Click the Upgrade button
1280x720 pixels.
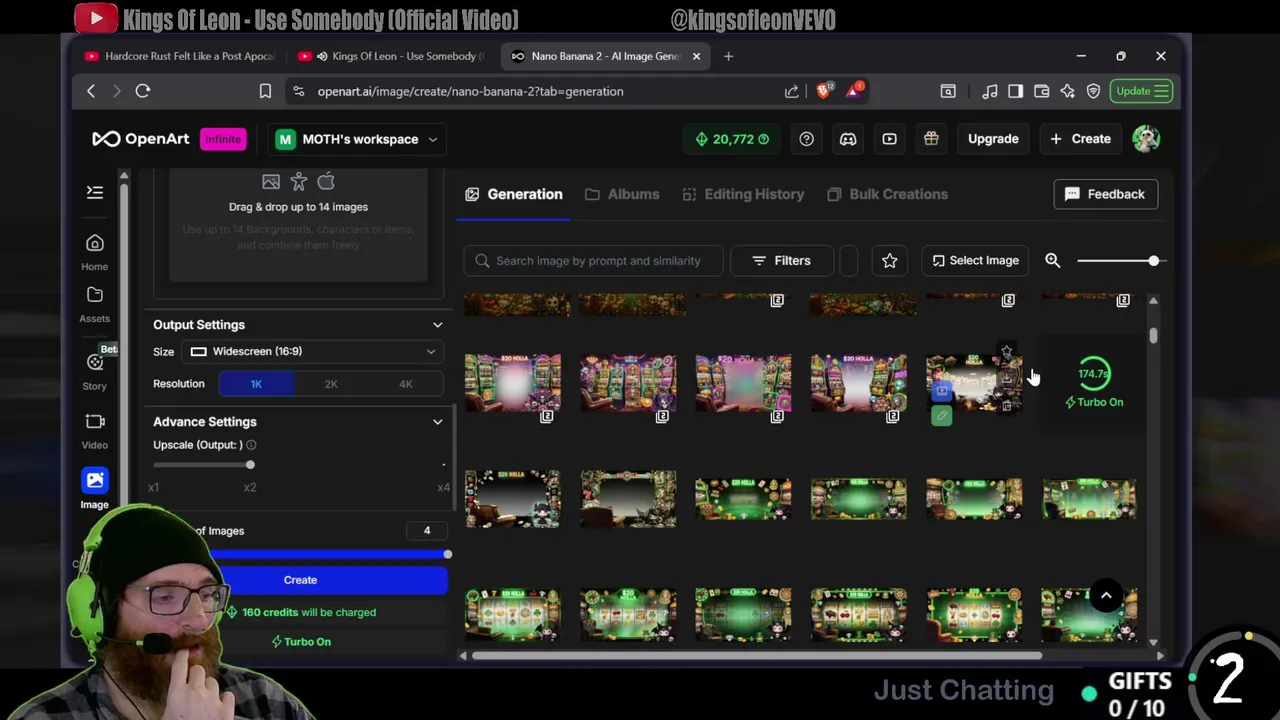pyautogui.click(x=993, y=139)
